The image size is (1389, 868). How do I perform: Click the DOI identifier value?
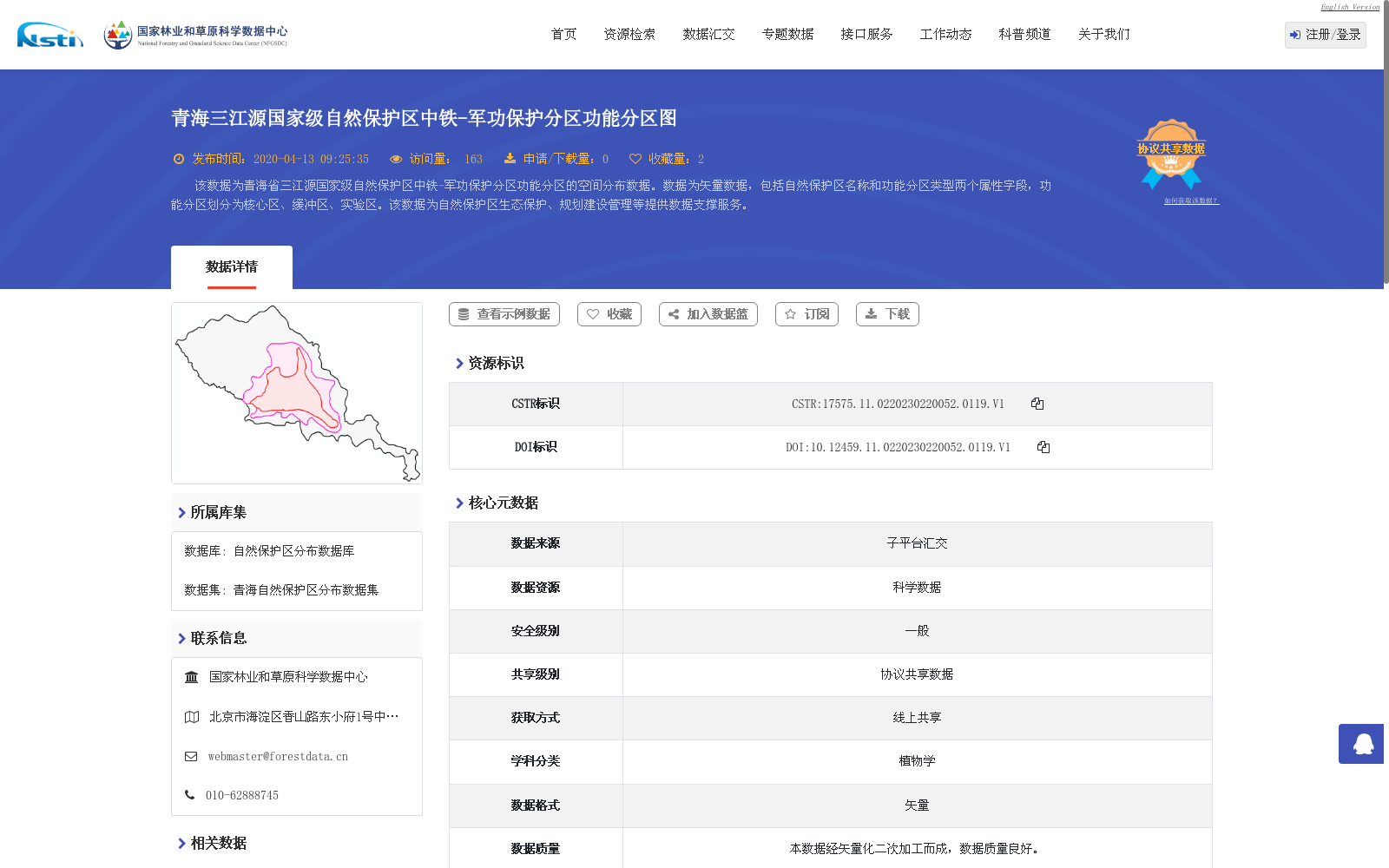[898, 447]
